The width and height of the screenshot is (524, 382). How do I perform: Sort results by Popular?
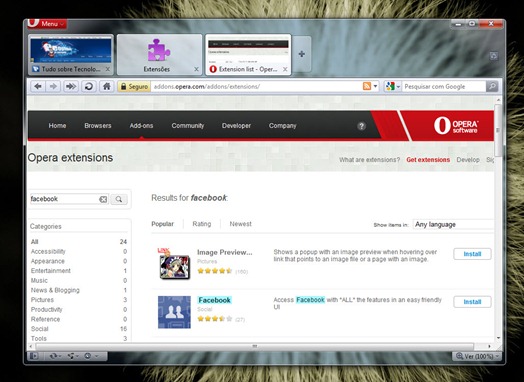point(162,224)
